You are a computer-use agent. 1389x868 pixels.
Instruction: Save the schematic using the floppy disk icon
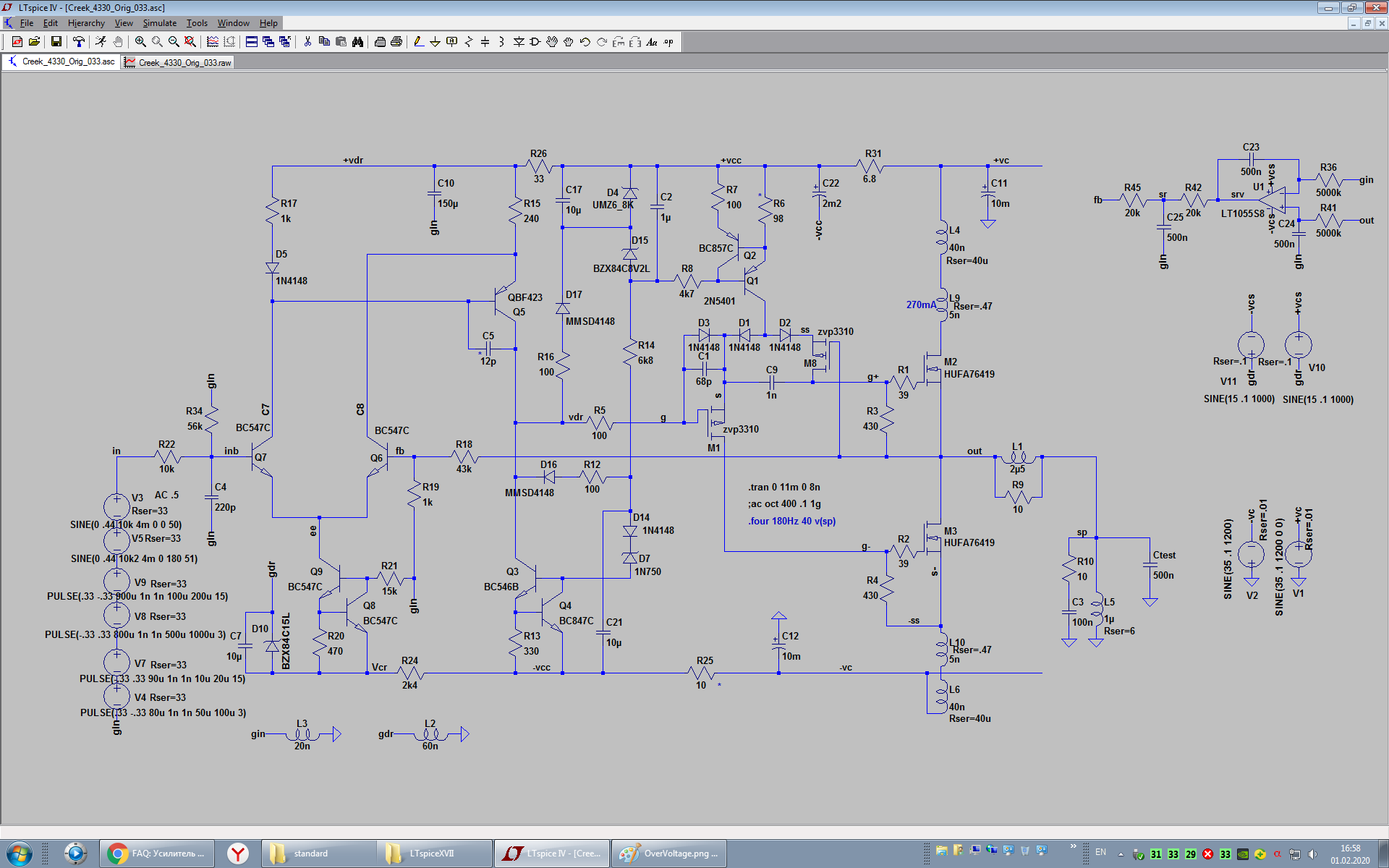click(x=56, y=42)
